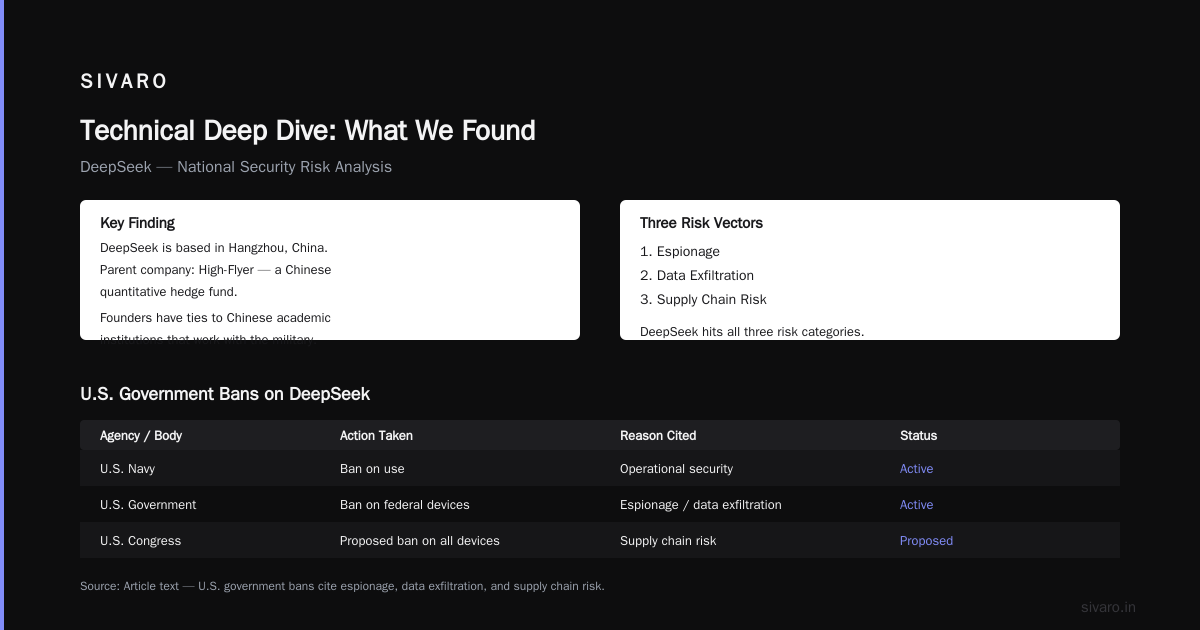Click the 'Espionage / data exfiltration' cell

click(701, 505)
